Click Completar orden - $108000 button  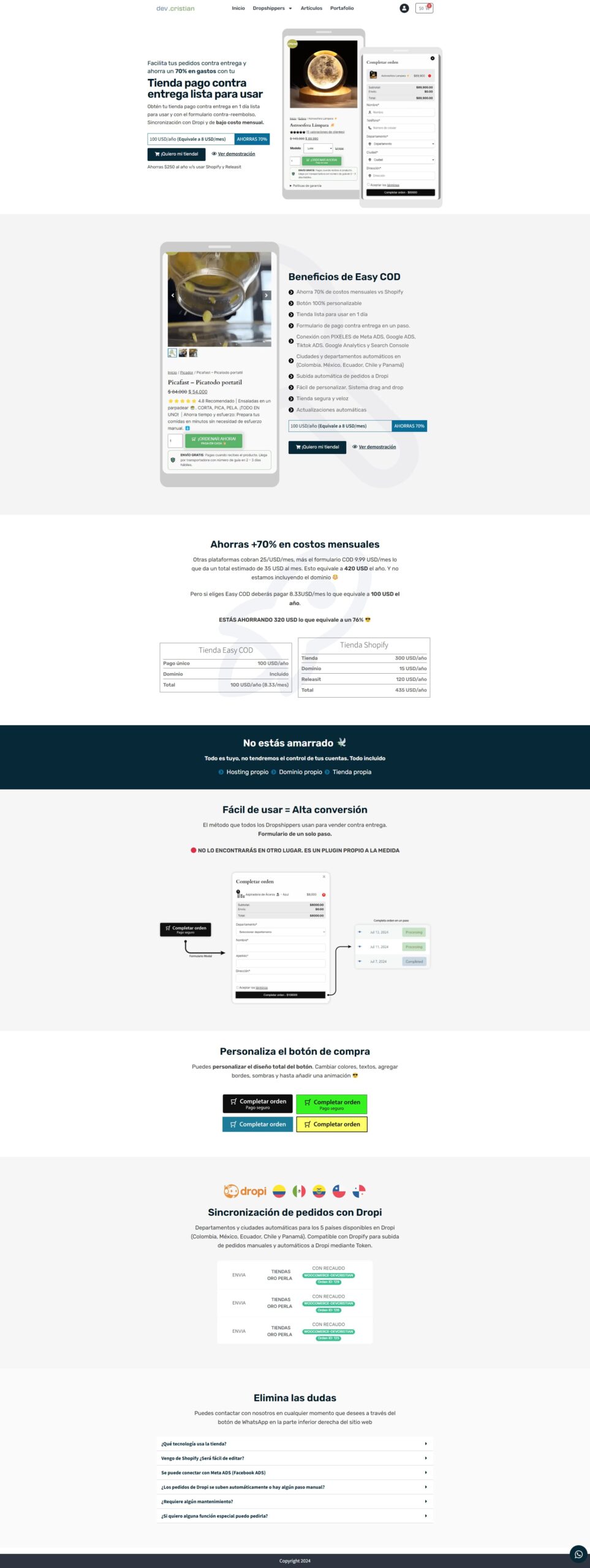click(x=281, y=995)
